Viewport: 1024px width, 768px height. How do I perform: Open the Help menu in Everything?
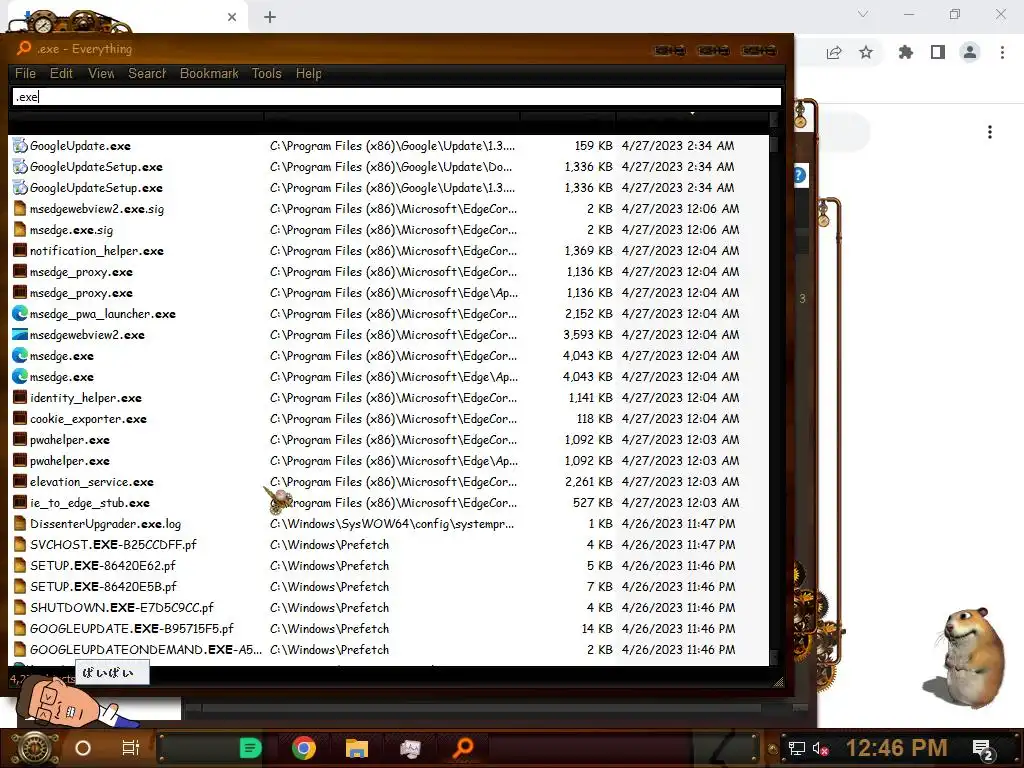308,73
